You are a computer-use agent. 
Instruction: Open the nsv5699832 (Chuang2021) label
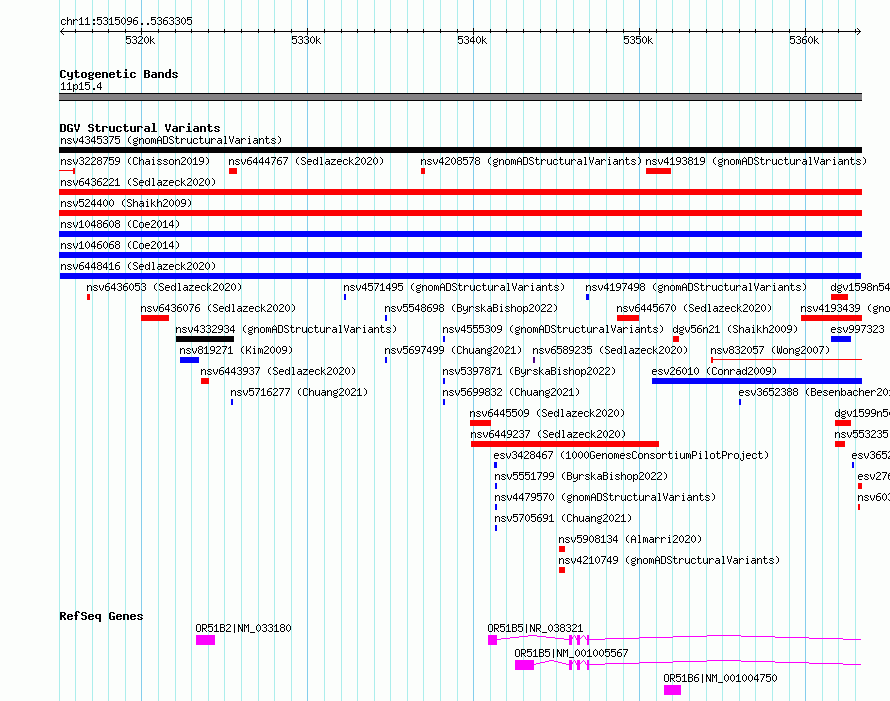tap(511, 392)
